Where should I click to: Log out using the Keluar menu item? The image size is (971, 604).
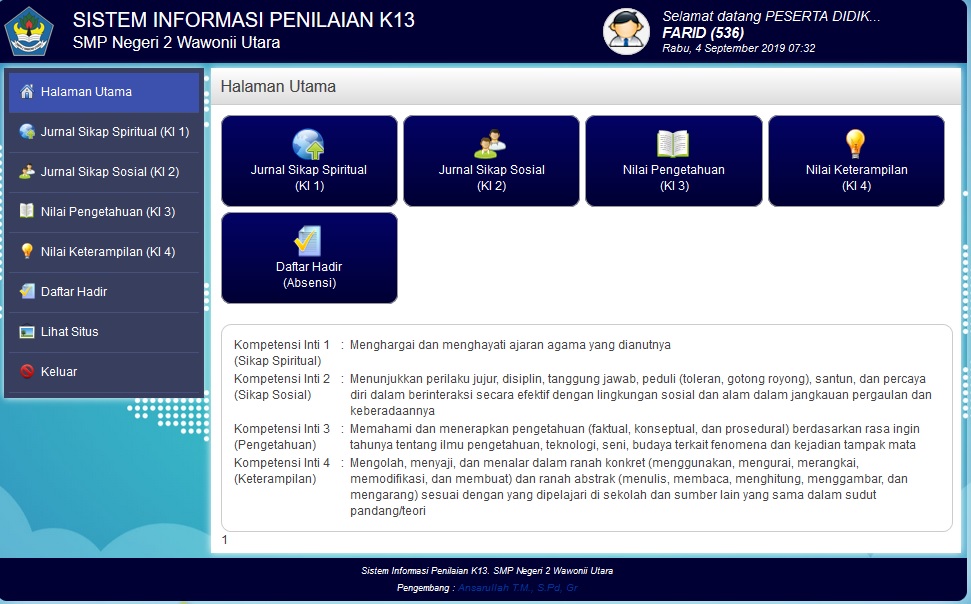[x=59, y=372]
